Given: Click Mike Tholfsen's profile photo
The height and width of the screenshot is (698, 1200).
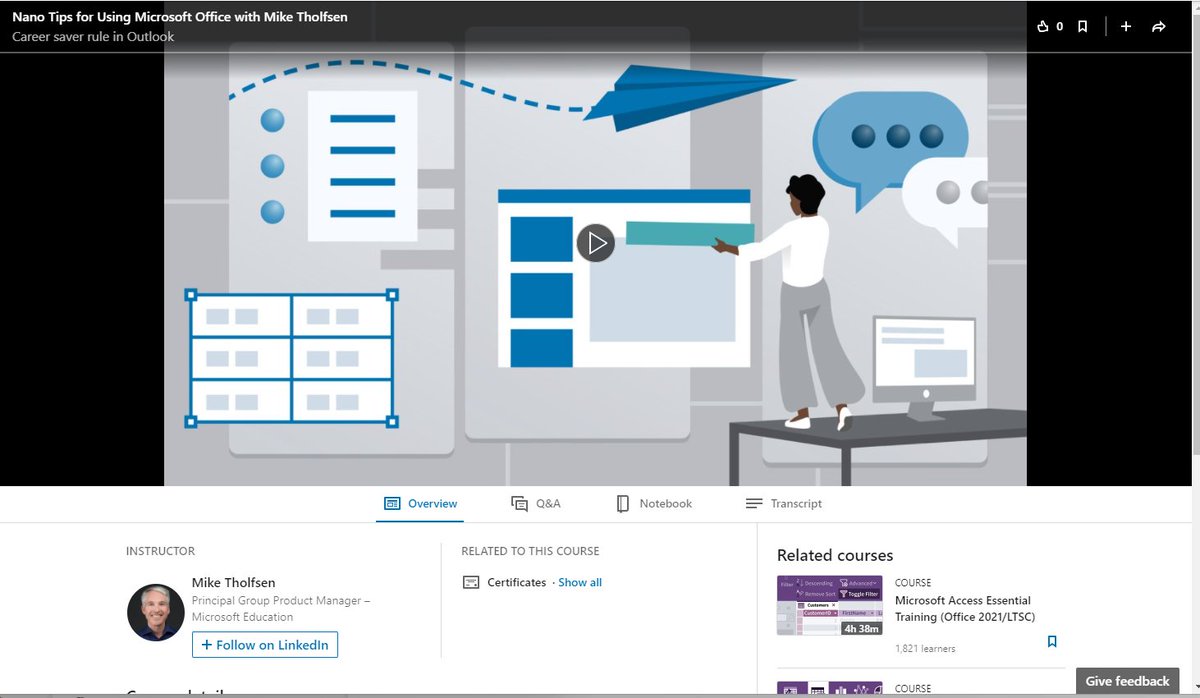Looking at the screenshot, I should [156, 610].
